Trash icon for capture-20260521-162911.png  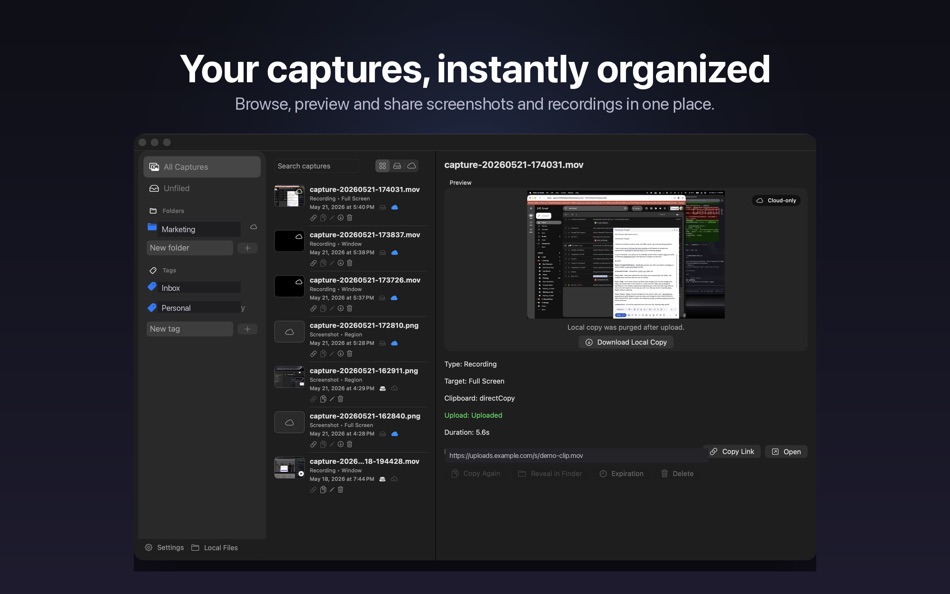340,399
